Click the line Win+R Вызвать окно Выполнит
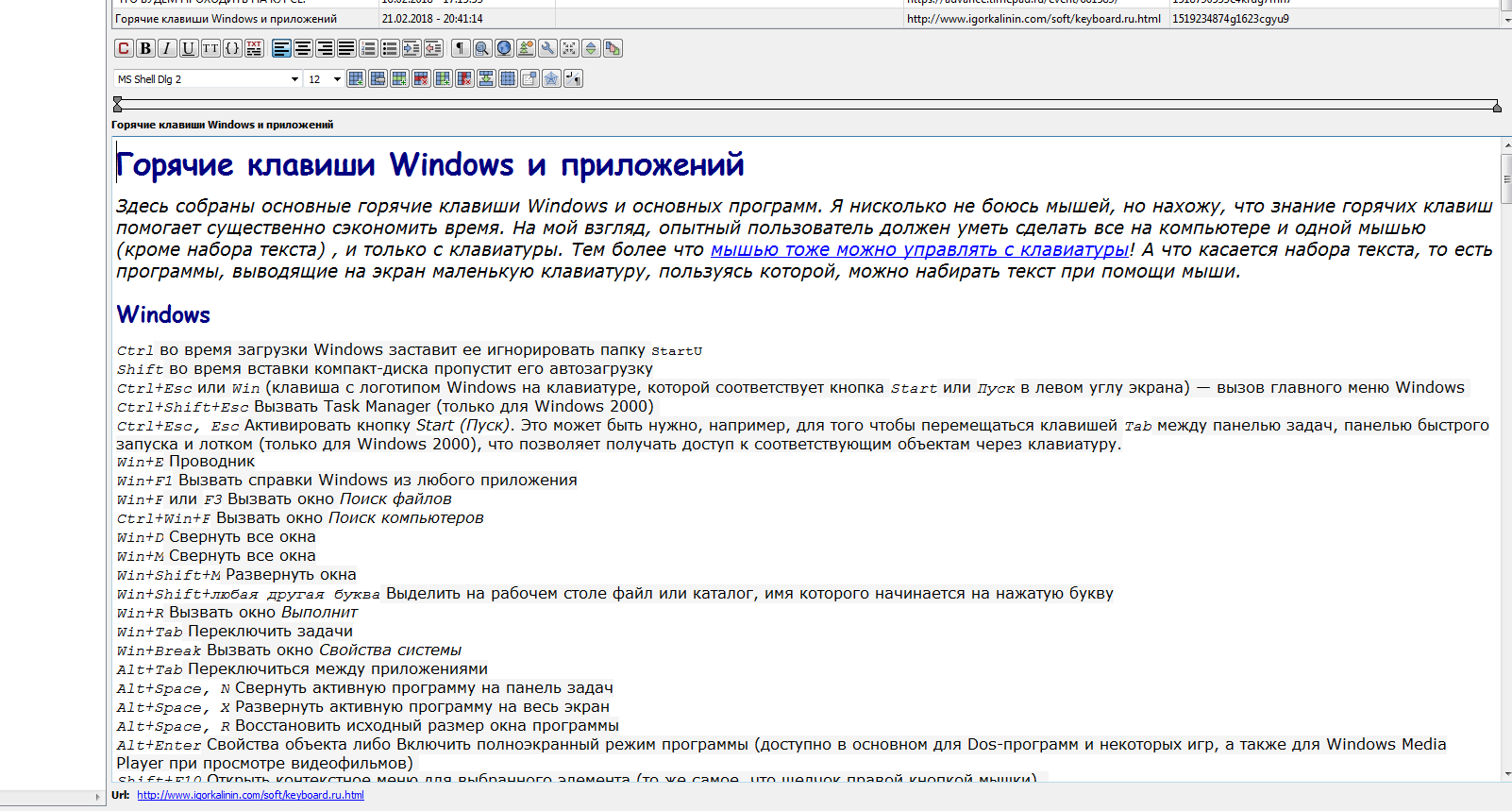Image resolution: width=1512 pixels, height=811 pixels. click(x=237, y=613)
